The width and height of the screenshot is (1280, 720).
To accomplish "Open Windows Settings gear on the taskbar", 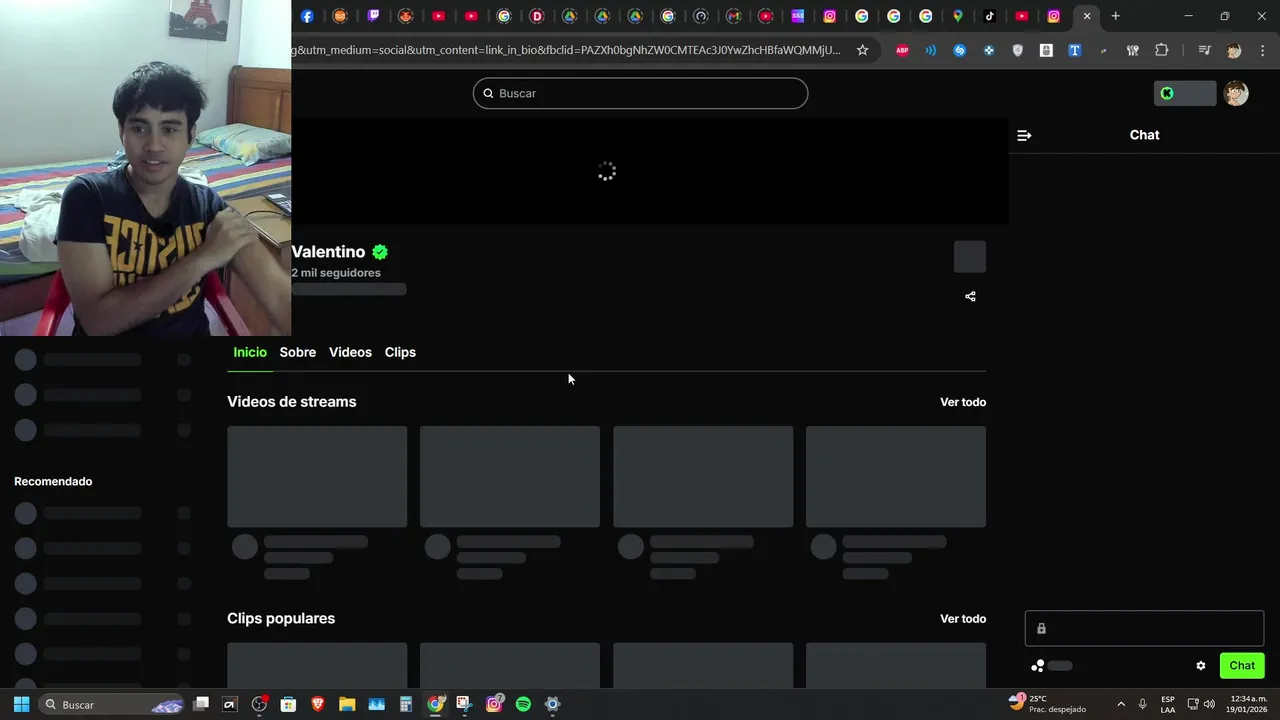I will click(x=552, y=704).
